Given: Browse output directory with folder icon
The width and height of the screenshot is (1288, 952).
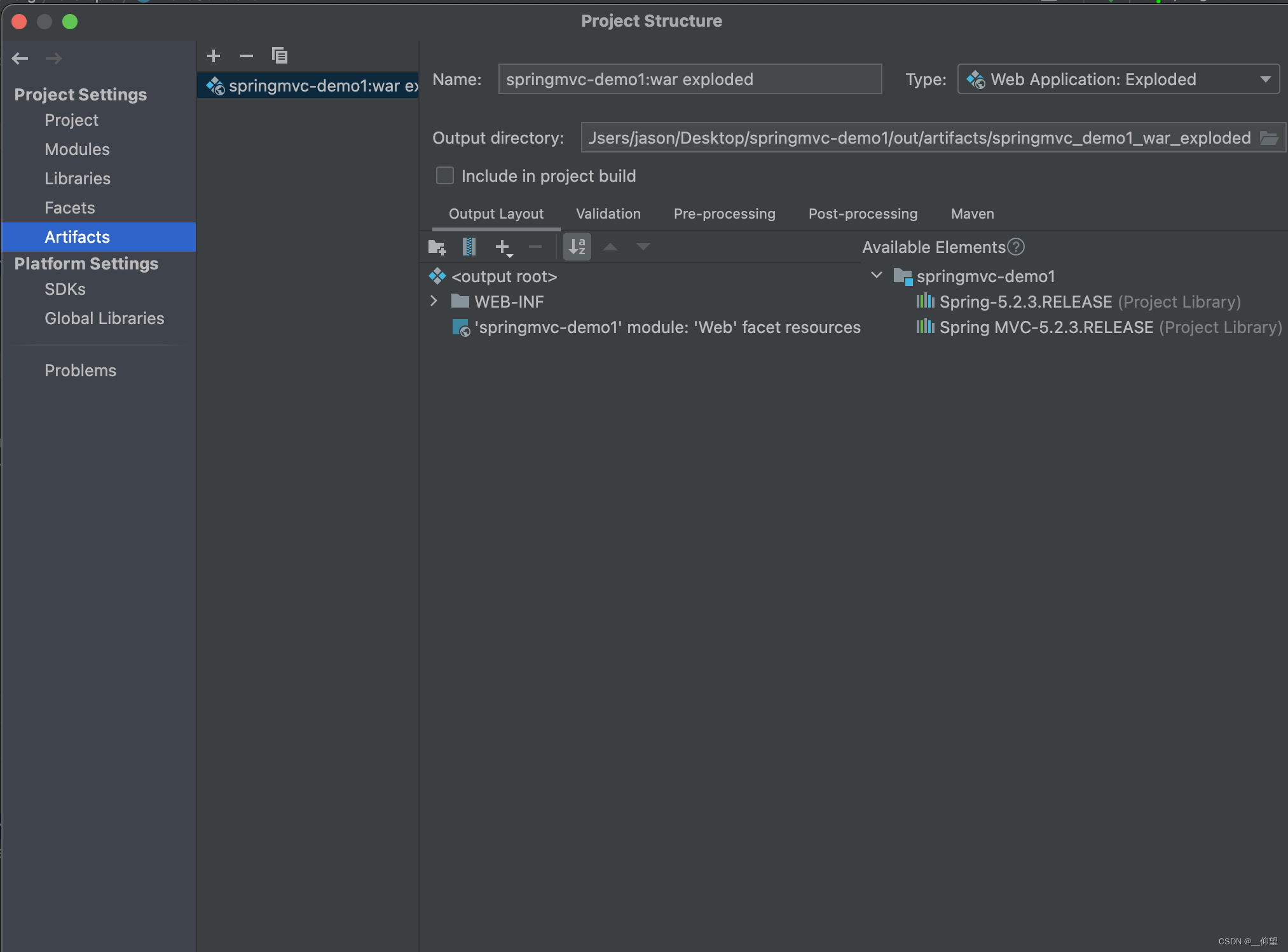Looking at the screenshot, I should [x=1269, y=138].
